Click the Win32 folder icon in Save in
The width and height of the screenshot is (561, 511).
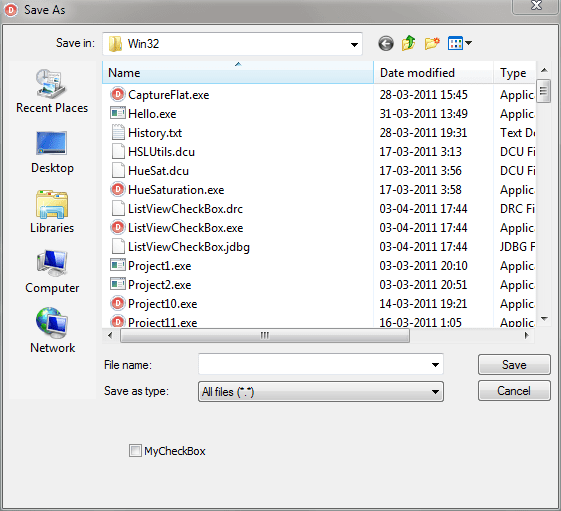click(x=116, y=44)
